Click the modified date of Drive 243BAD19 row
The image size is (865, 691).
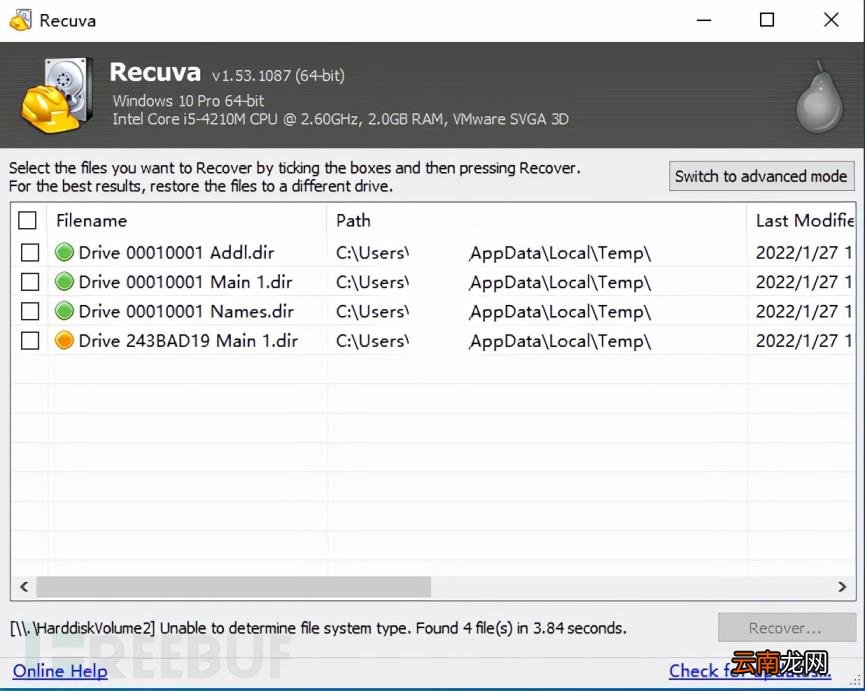click(x=804, y=340)
